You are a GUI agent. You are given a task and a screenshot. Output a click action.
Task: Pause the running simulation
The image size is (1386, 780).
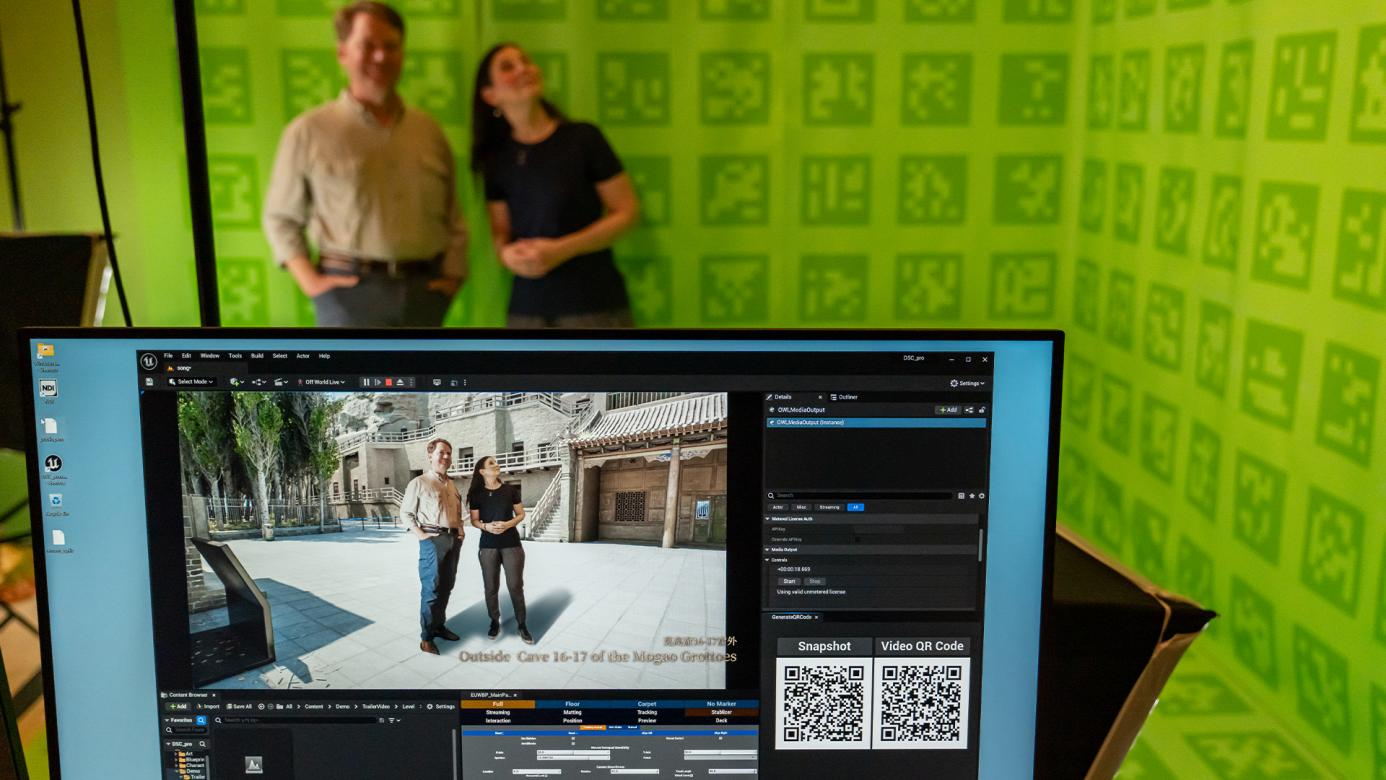(x=366, y=382)
